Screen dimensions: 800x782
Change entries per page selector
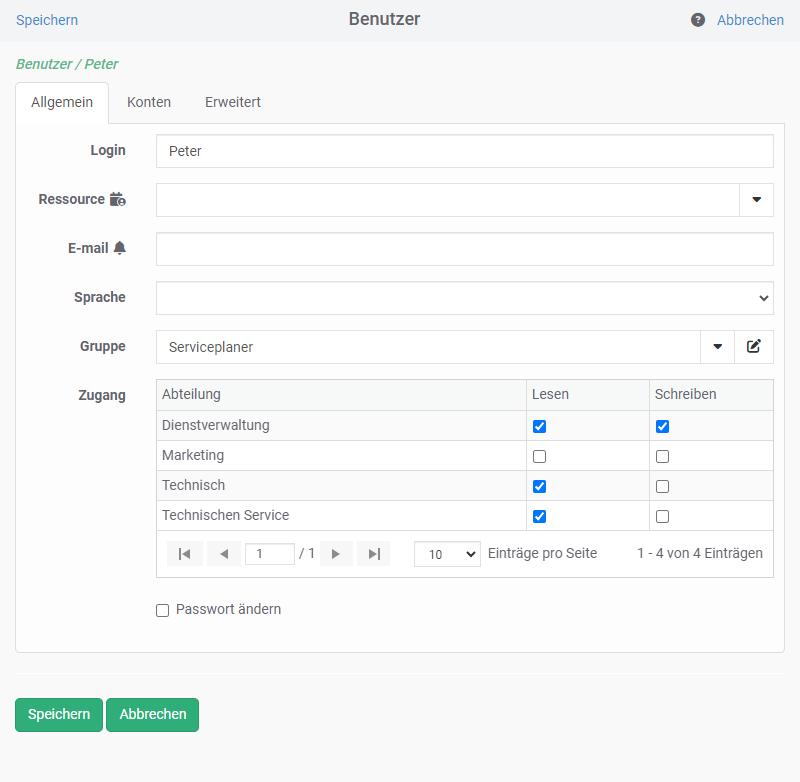tap(447, 554)
